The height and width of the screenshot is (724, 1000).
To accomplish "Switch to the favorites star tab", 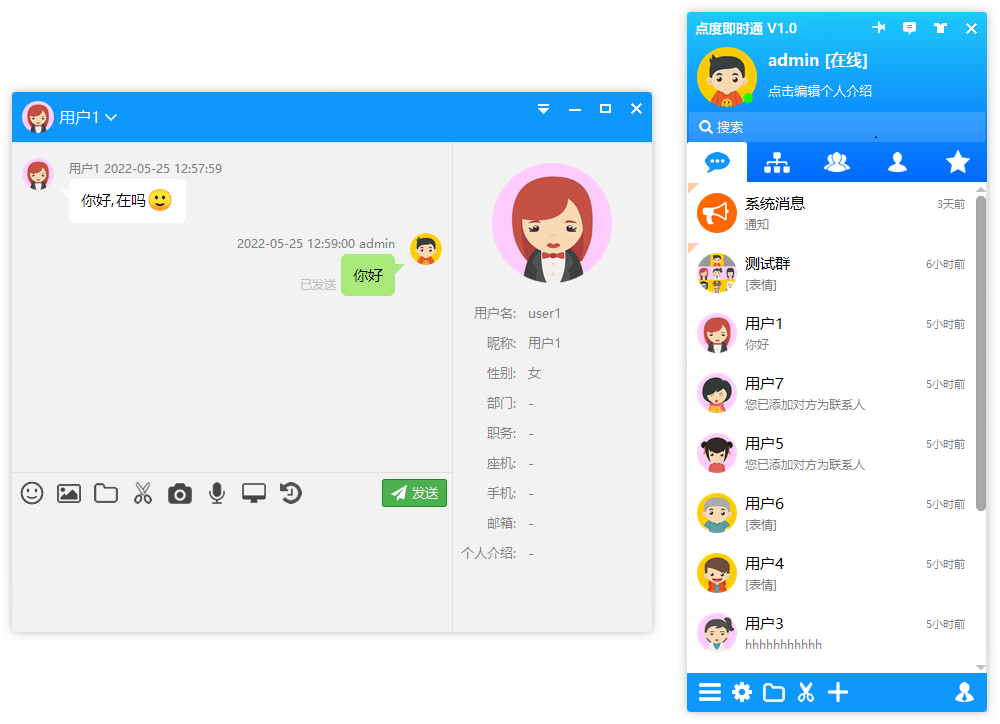I will click(x=957, y=162).
